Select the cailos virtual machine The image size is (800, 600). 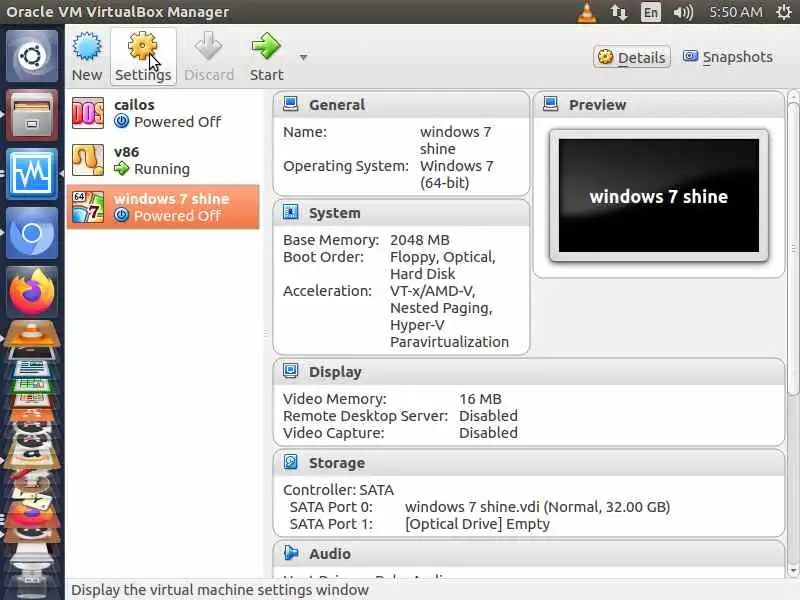click(163, 113)
